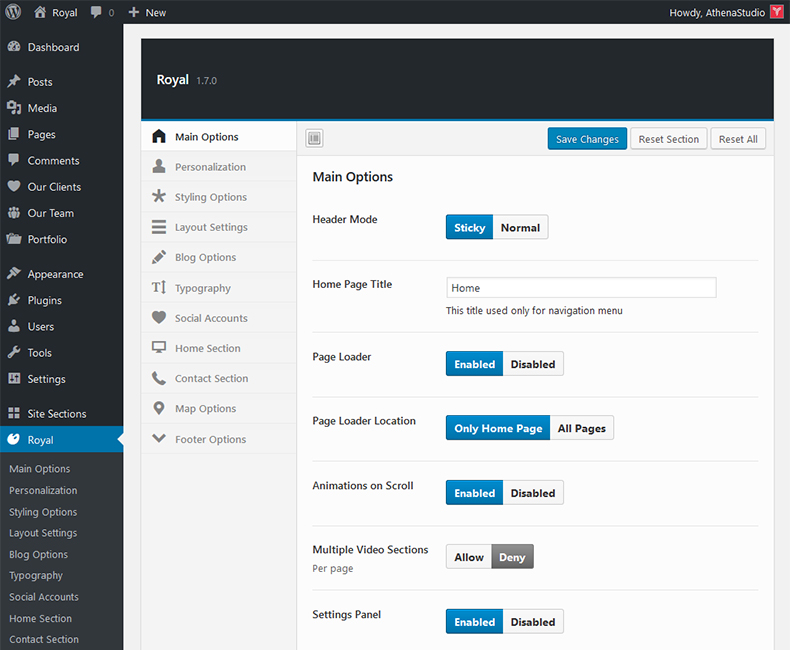Choose All Pages for Page Loader Location
Viewport: 790px width, 650px height.
(x=581, y=428)
